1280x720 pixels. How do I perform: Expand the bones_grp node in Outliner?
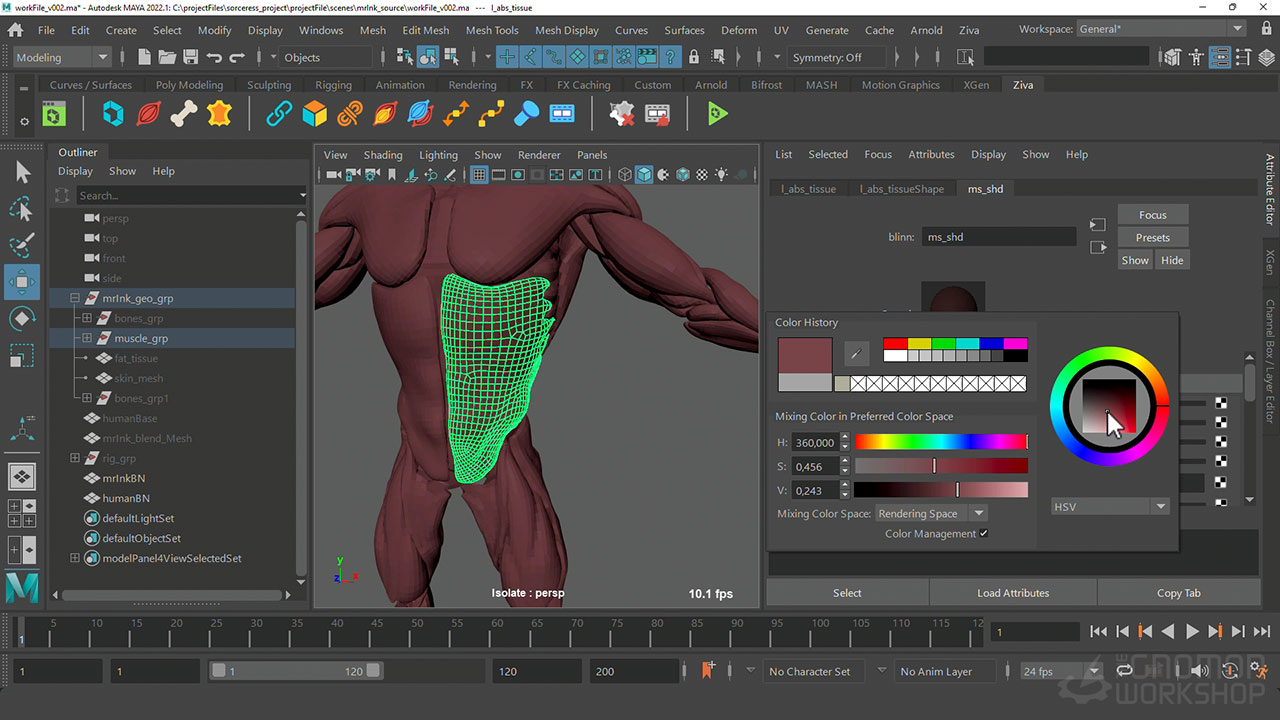click(87, 318)
